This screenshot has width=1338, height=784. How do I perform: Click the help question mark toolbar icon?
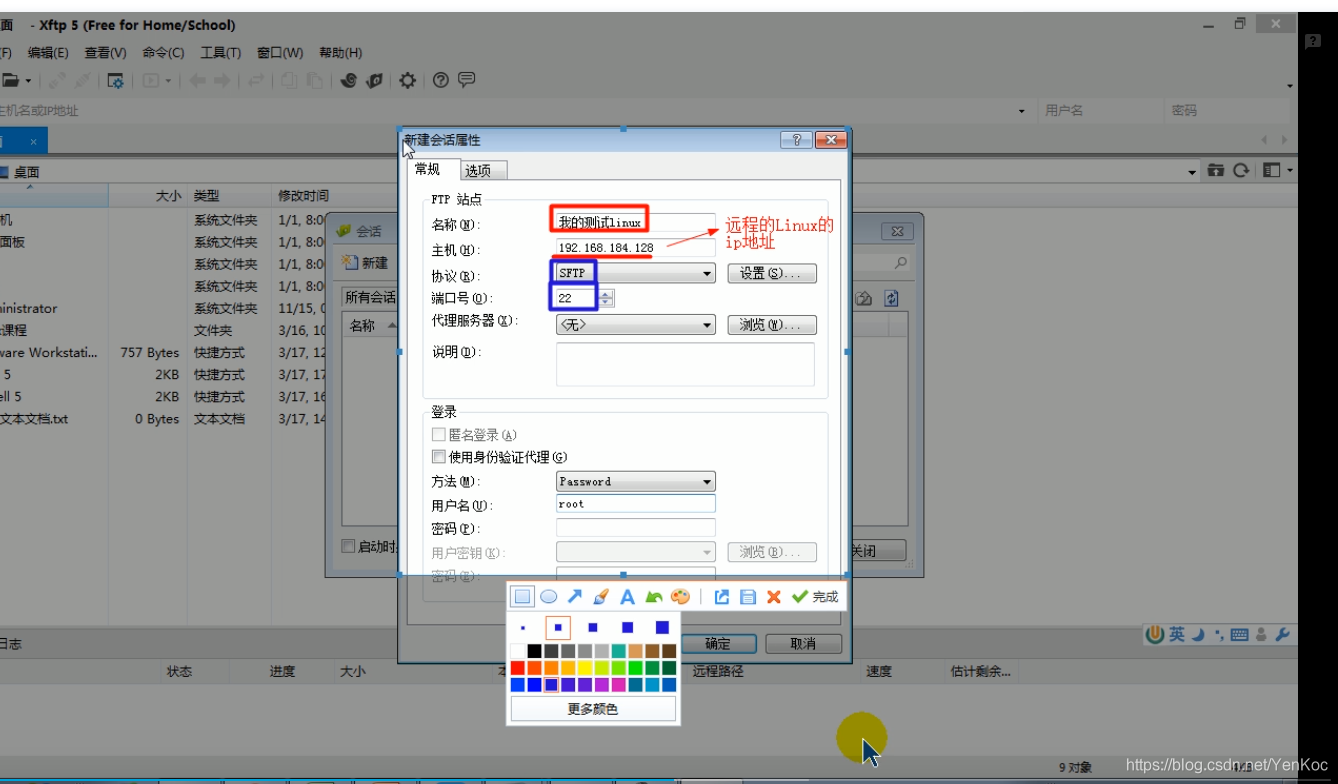pos(440,80)
